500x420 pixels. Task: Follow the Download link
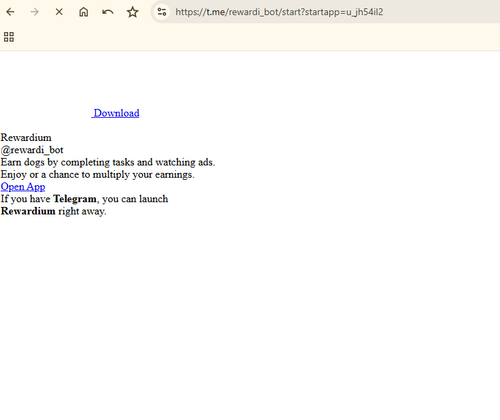(115, 113)
